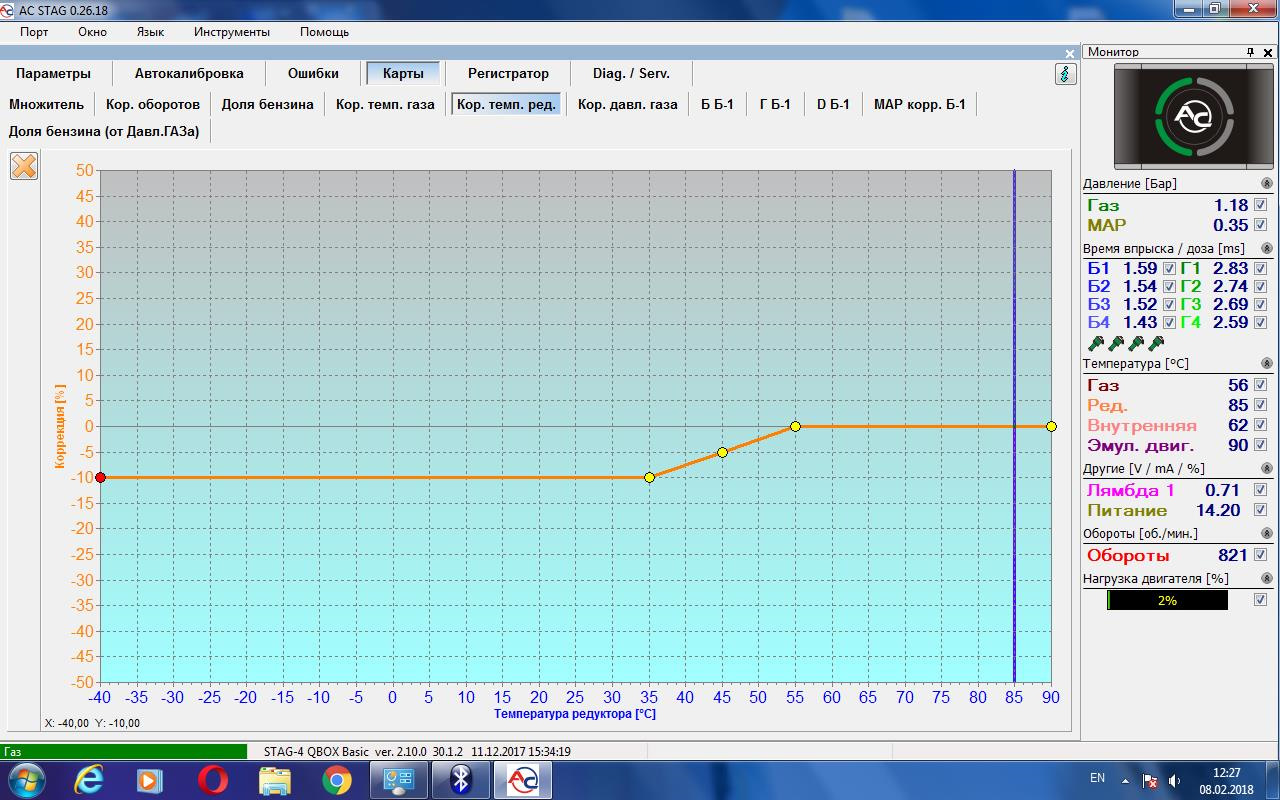Collapse the Температура [°C] section
This screenshot has width=1280, height=800.
(x=1267, y=364)
